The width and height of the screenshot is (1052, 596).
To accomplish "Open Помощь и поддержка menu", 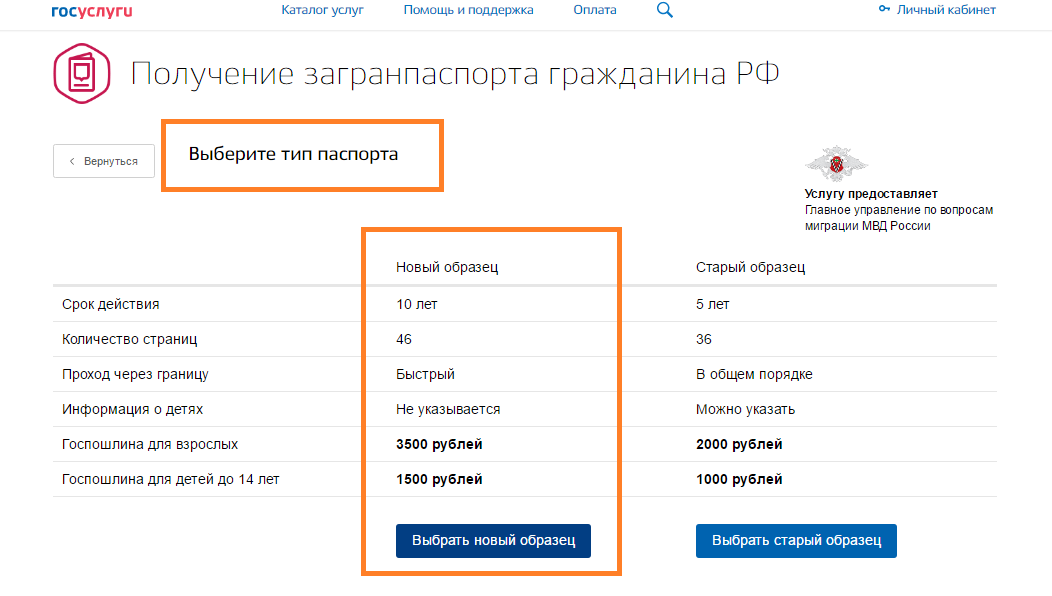I will coord(468,10).
